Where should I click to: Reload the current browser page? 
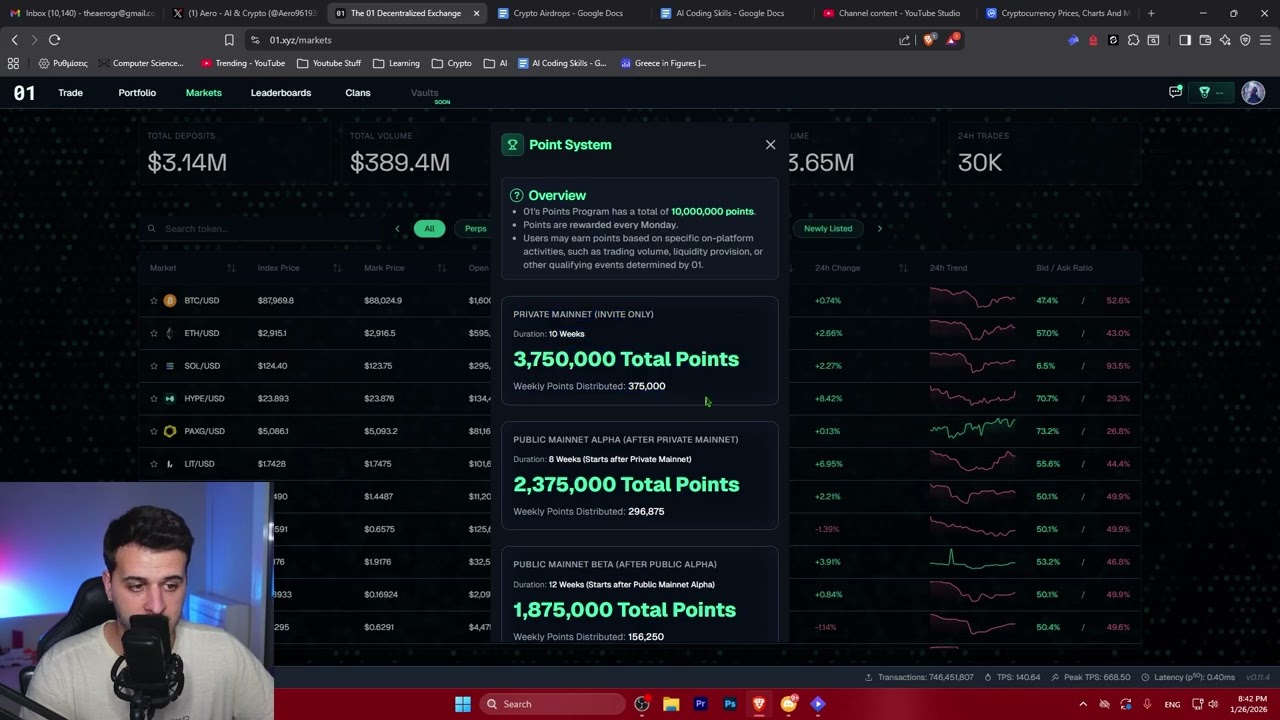click(54, 40)
